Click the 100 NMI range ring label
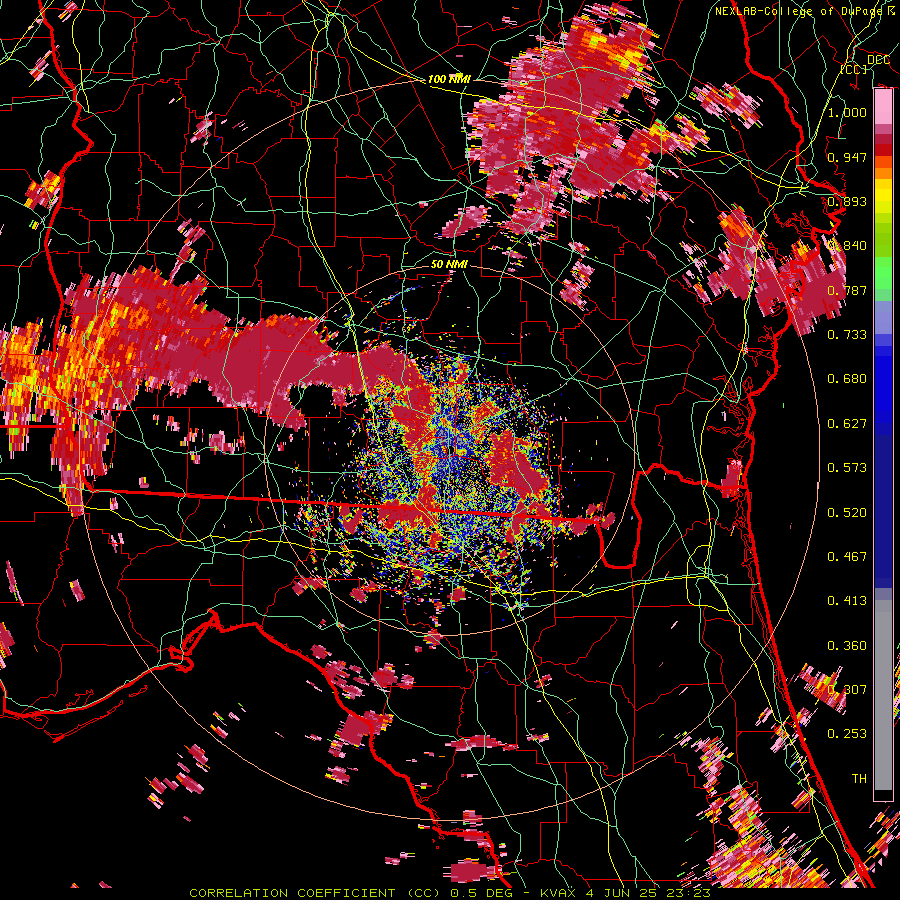 tap(449, 79)
